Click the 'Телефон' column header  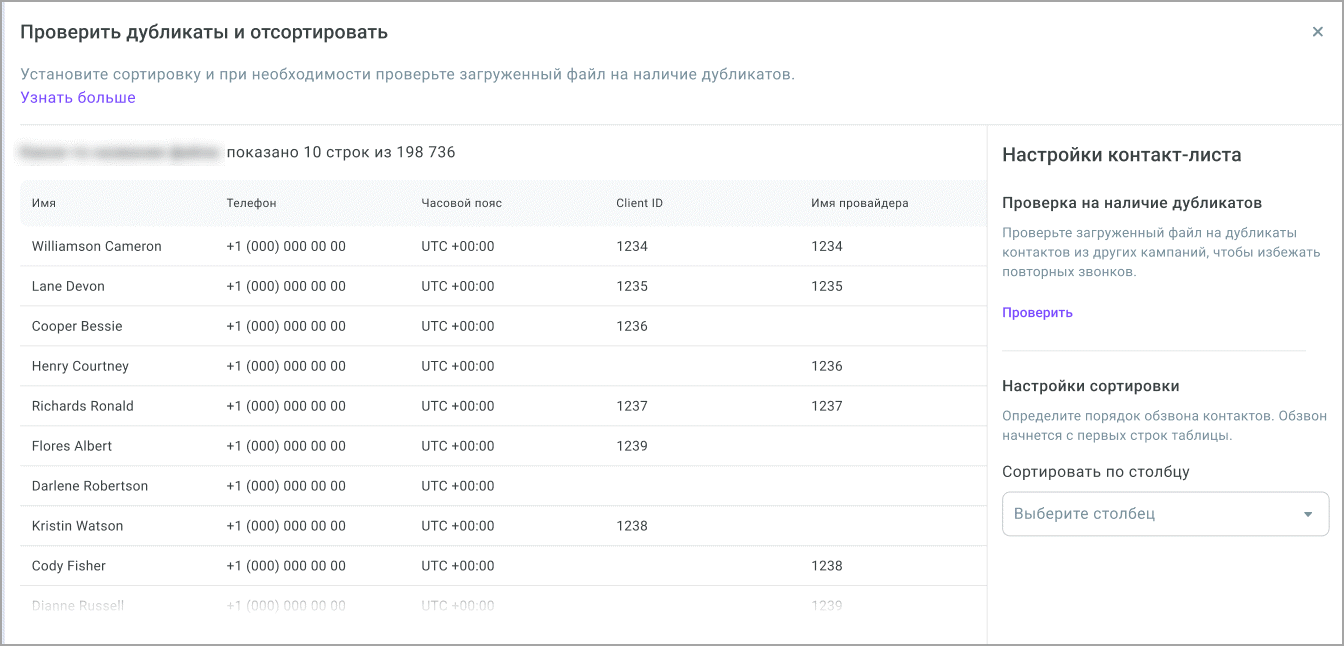[x=251, y=203]
